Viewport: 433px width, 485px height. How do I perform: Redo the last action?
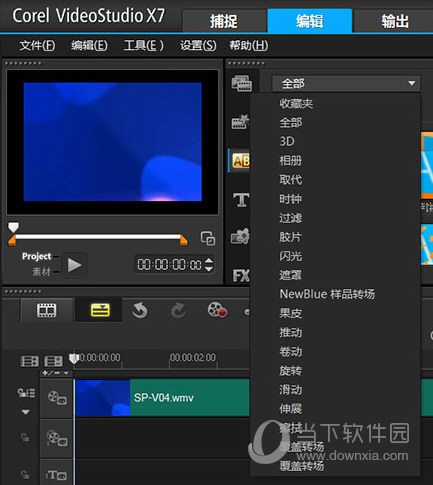click(178, 310)
